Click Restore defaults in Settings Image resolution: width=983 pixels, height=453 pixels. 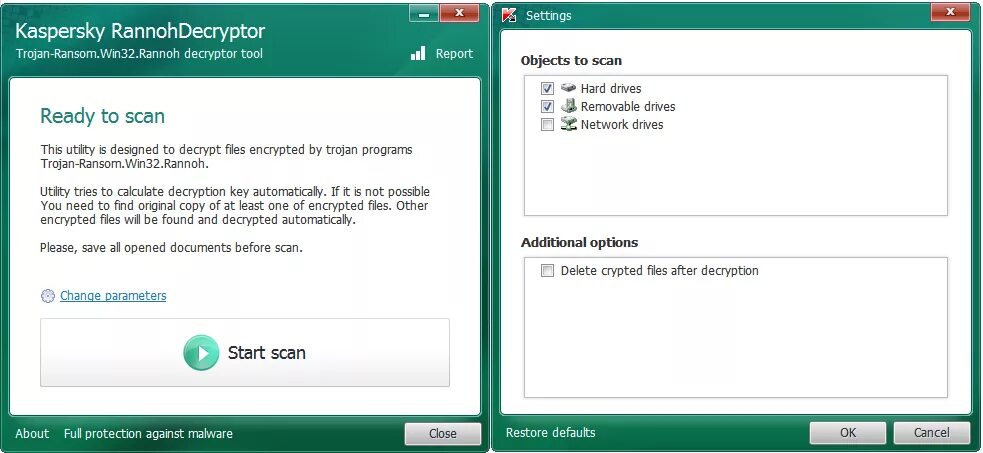click(x=550, y=432)
